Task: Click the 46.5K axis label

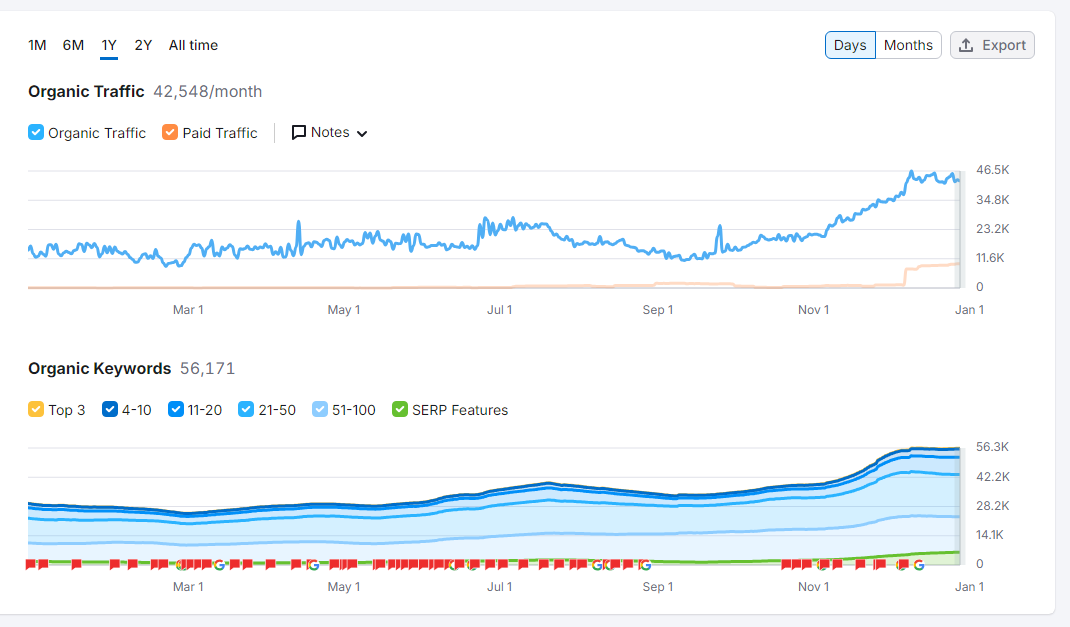Action: point(992,170)
